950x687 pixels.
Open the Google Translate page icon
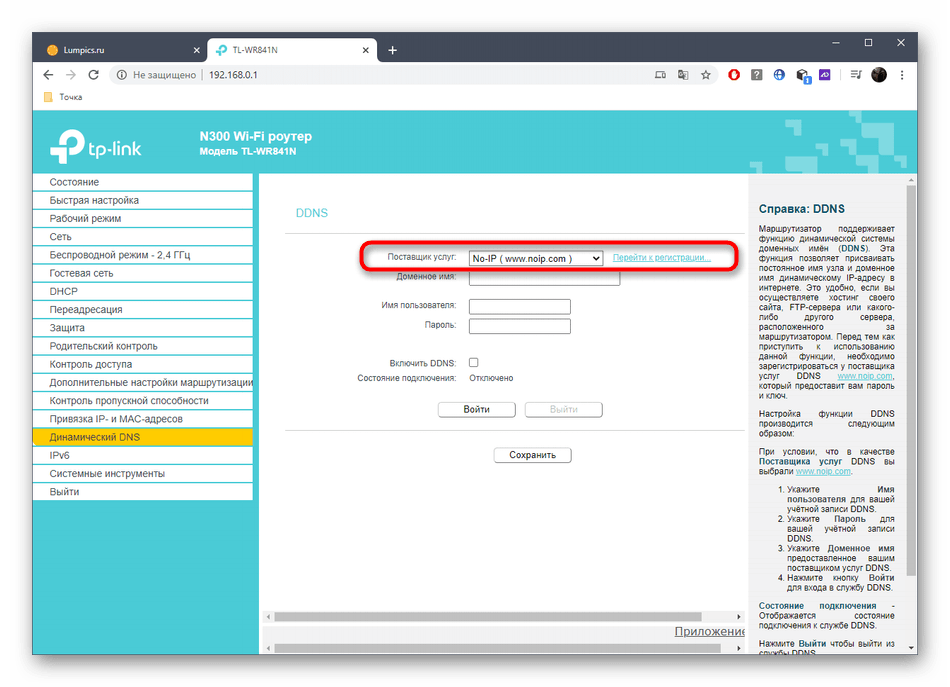683,75
